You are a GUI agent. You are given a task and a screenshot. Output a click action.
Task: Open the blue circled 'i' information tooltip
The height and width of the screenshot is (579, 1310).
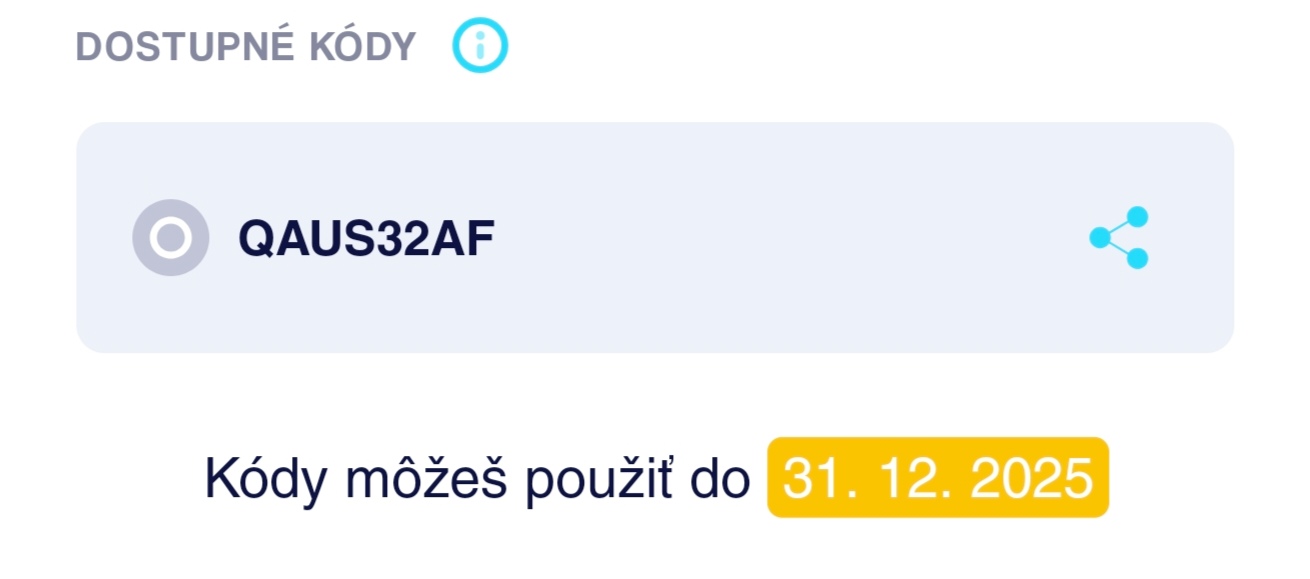coord(480,45)
